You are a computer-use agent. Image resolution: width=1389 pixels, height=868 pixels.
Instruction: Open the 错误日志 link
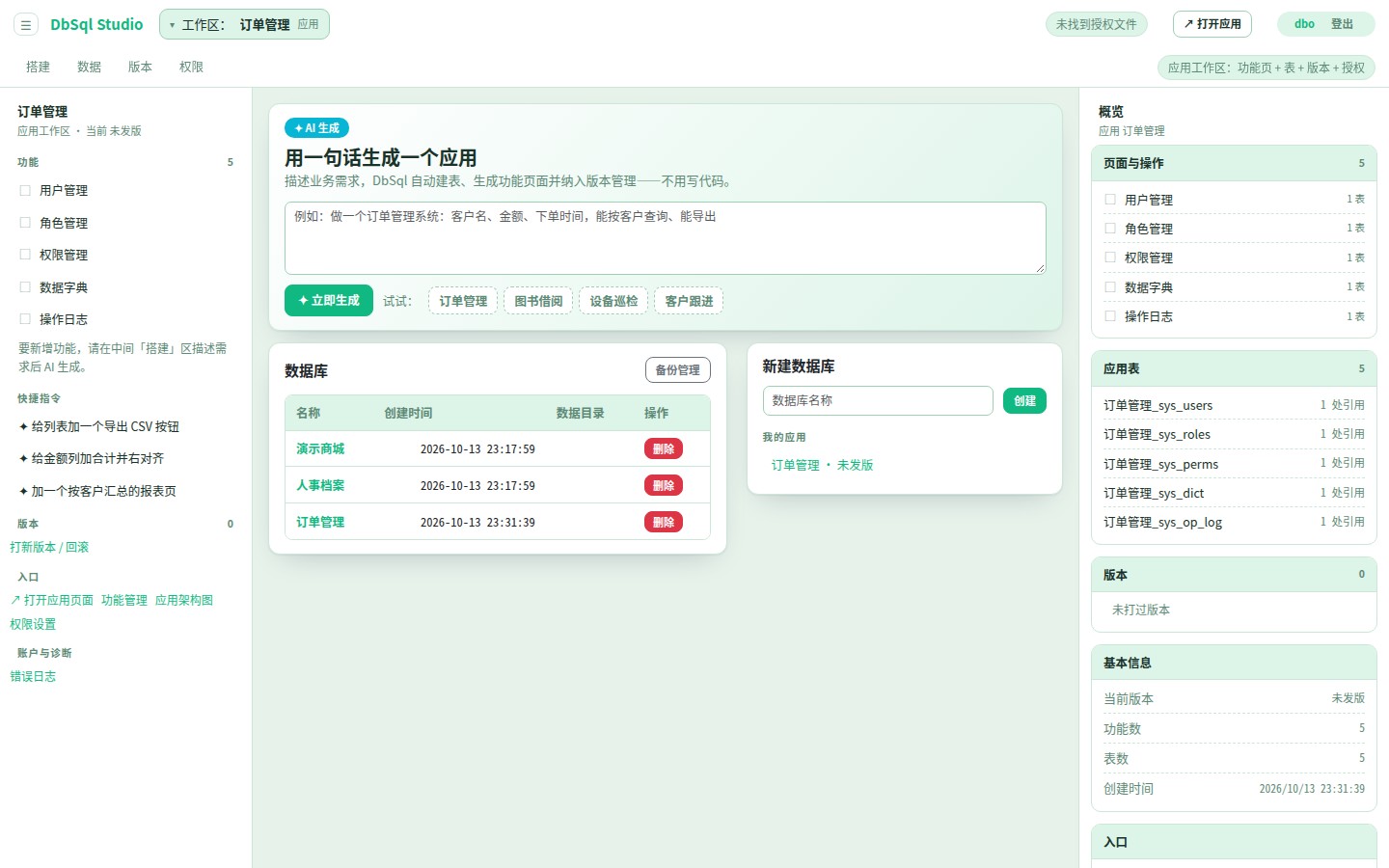33,676
